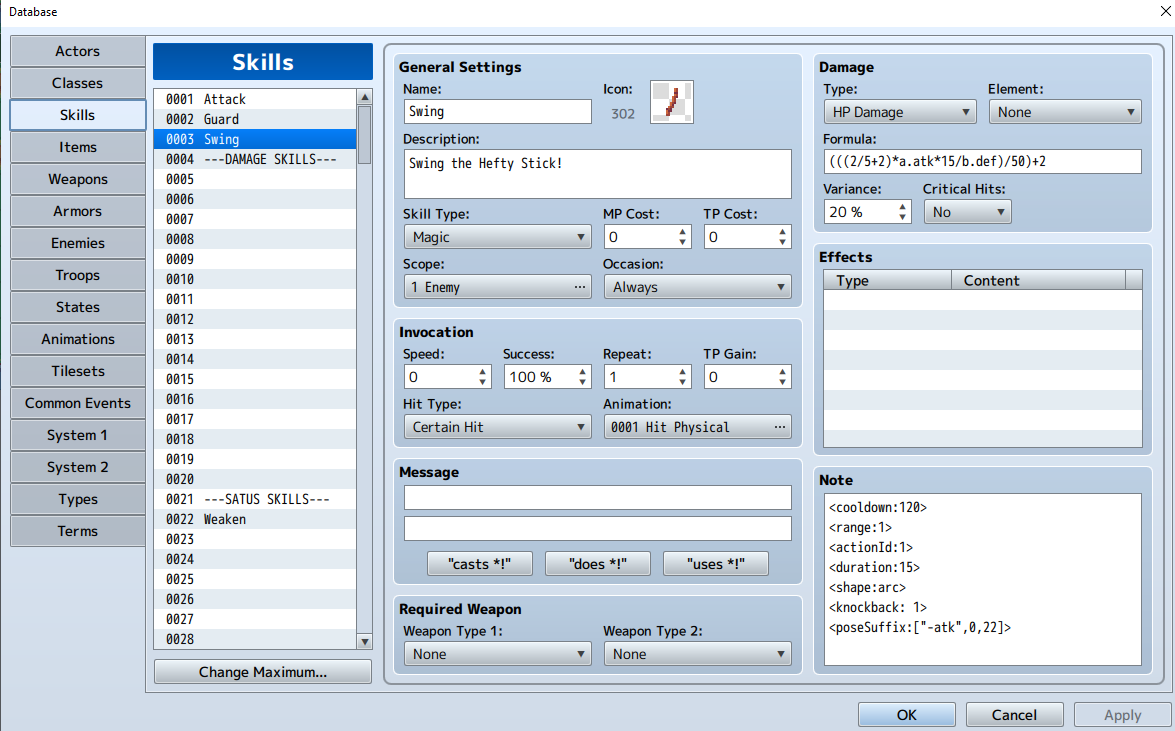
Task: Expand the Skill Type Magic dropdown
Action: tap(498, 238)
